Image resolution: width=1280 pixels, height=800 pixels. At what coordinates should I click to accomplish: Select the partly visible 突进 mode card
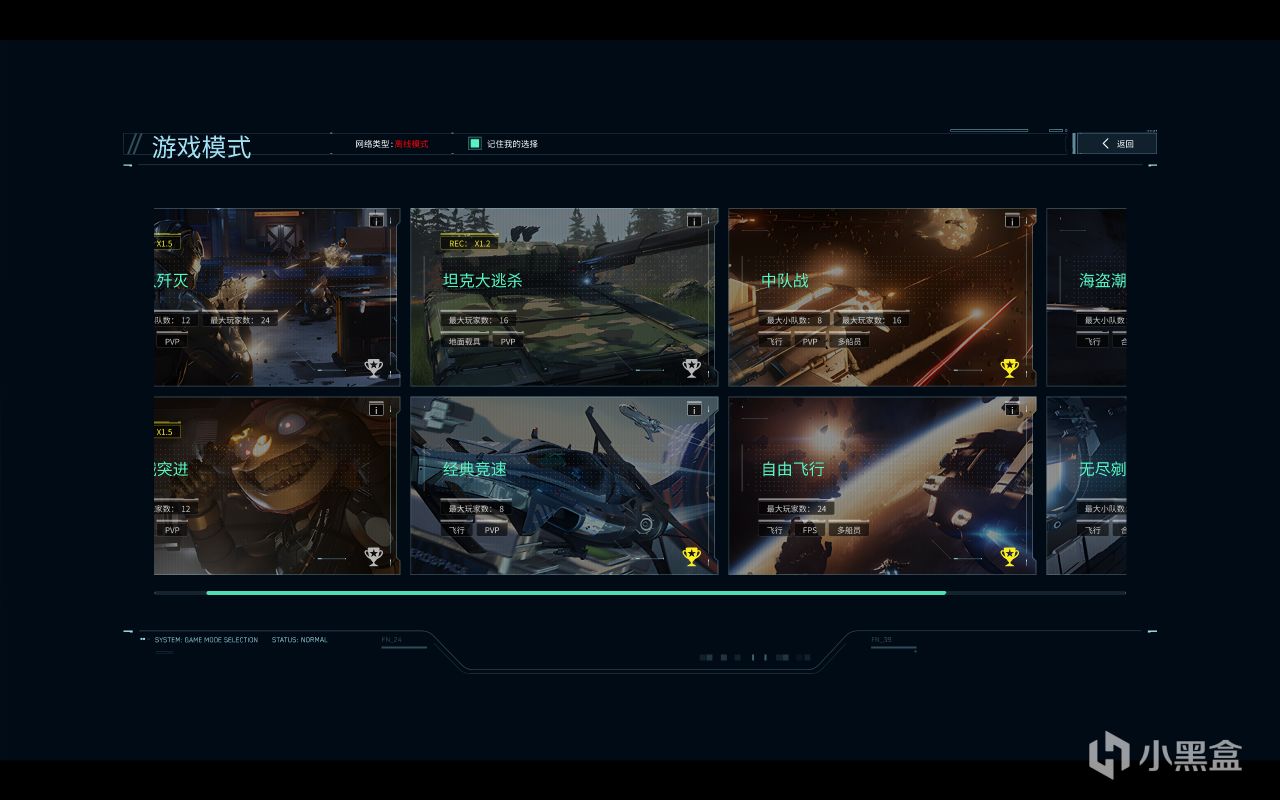pyautogui.click(x=277, y=485)
